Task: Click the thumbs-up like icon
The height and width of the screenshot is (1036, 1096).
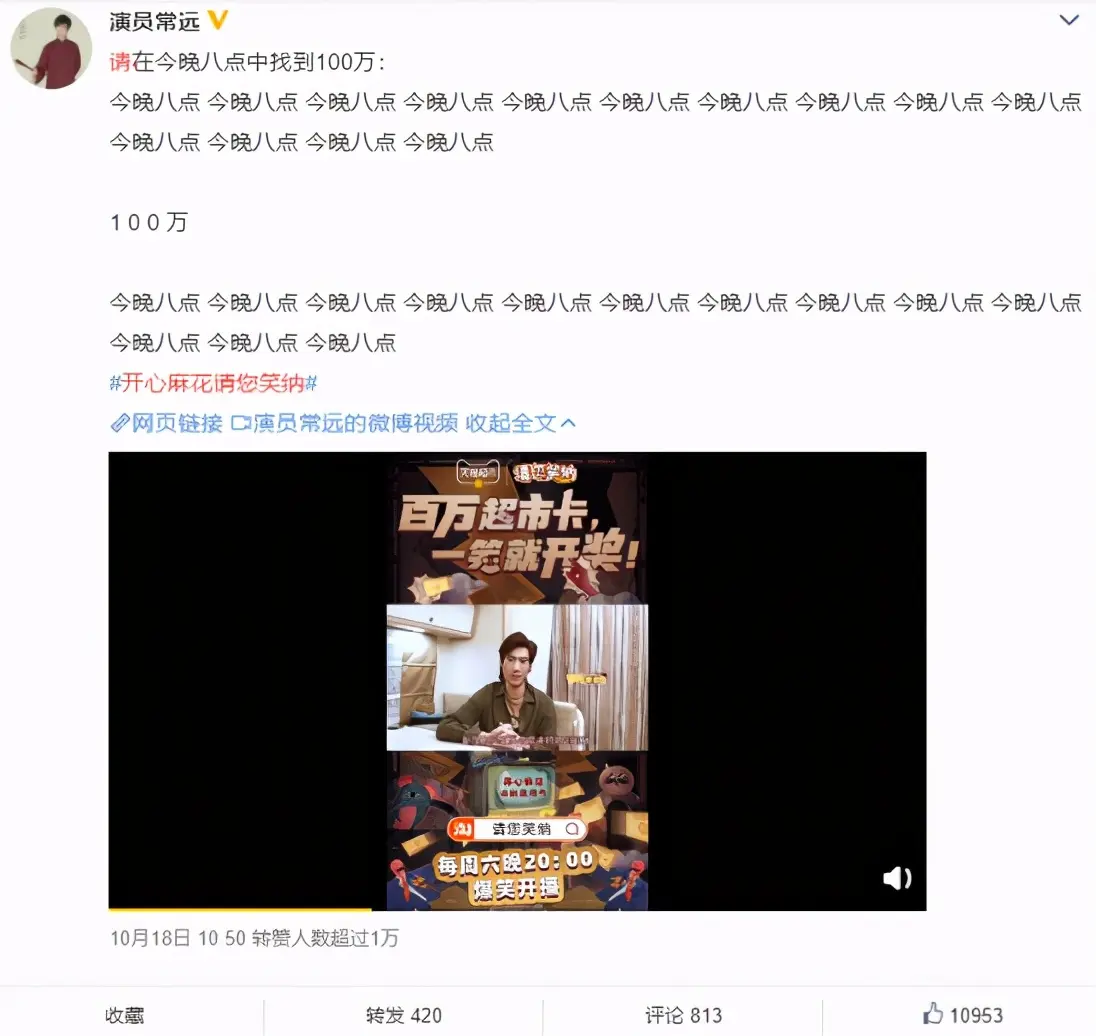Action: 933,1013
